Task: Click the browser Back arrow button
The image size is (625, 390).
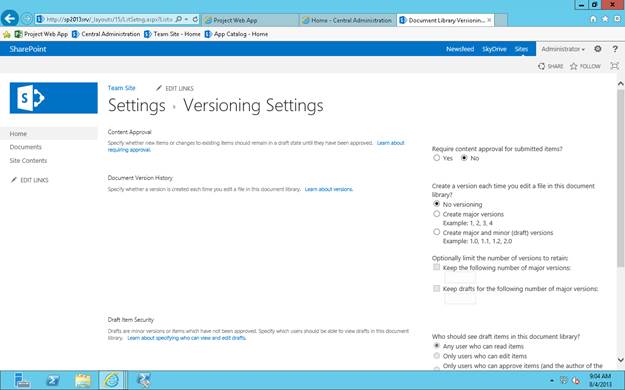Action: pos(10,18)
